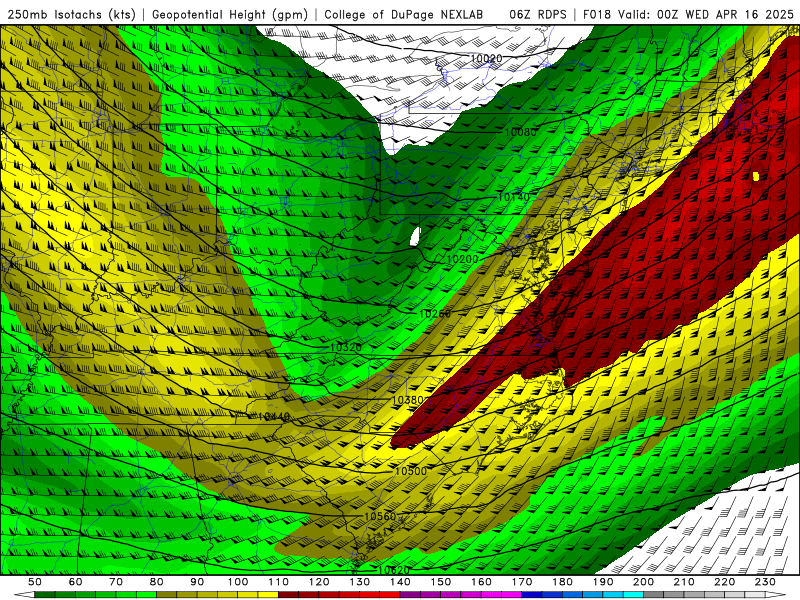Select the 10440 height label
The width and height of the screenshot is (800, 600).
[x=274, y=417]
